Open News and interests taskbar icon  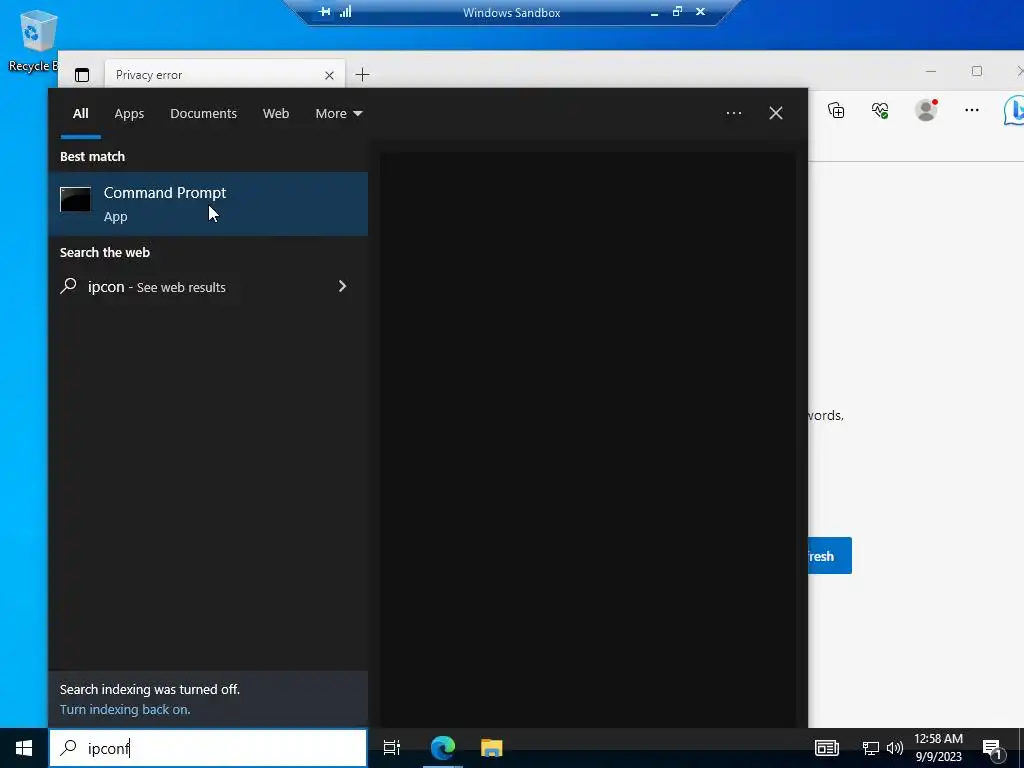[x=827, y=748]
